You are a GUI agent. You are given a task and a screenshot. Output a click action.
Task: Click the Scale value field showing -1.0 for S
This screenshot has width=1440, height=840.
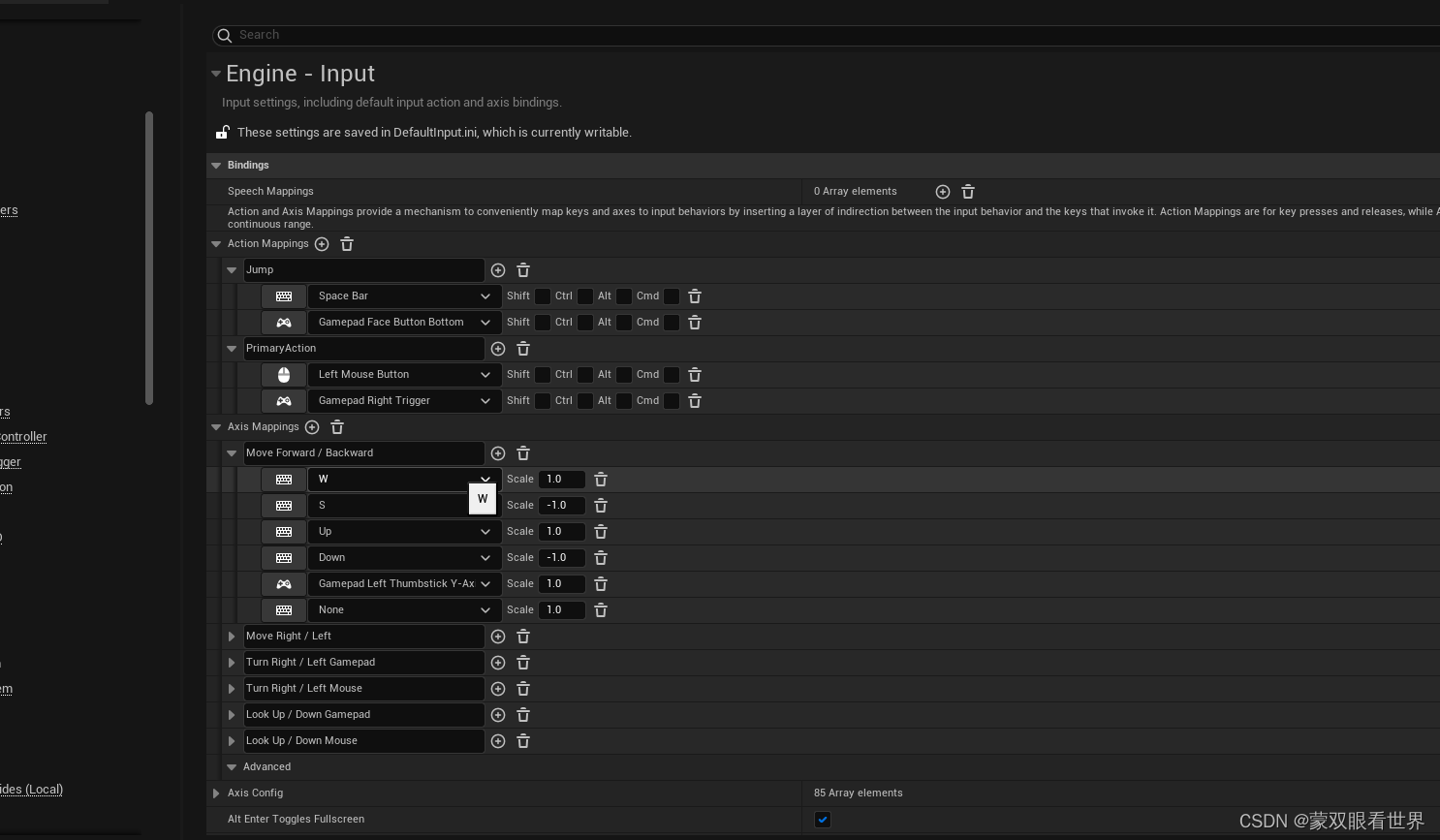point(561,505)
